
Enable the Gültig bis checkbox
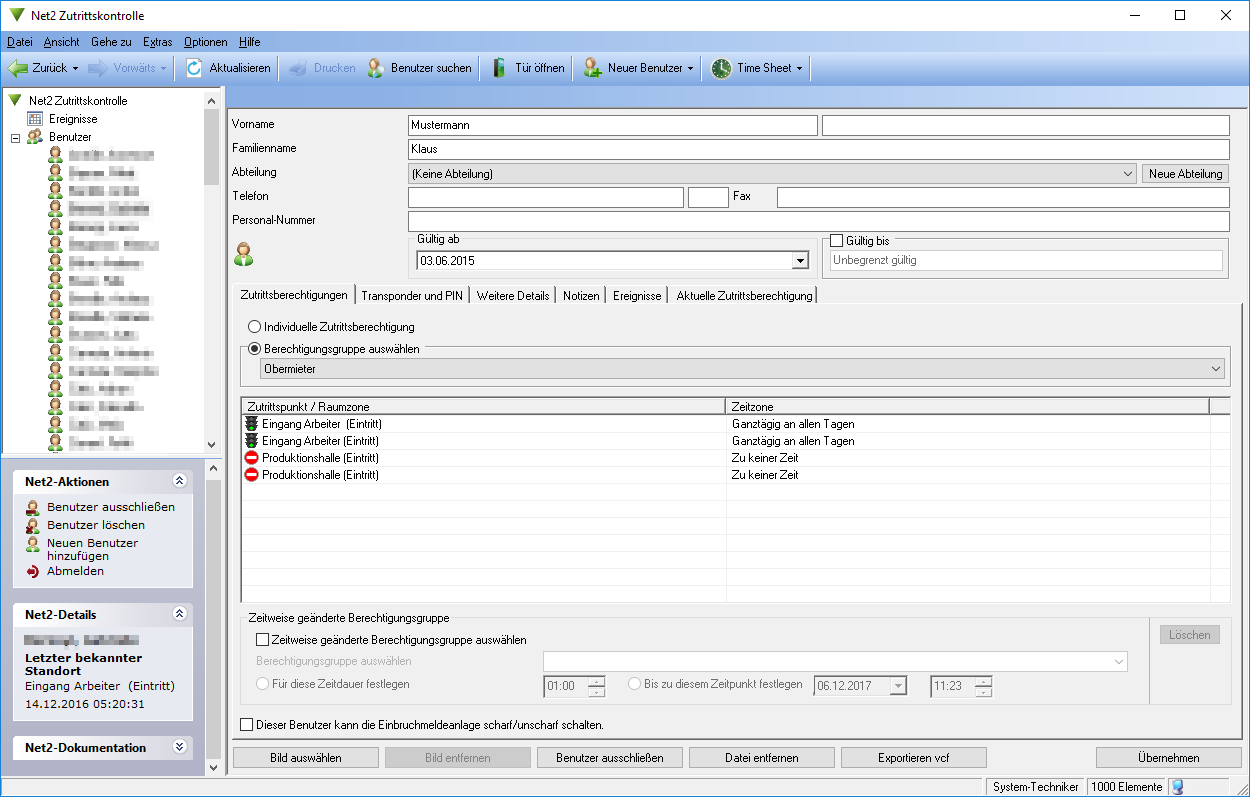(x=837, y=241)
